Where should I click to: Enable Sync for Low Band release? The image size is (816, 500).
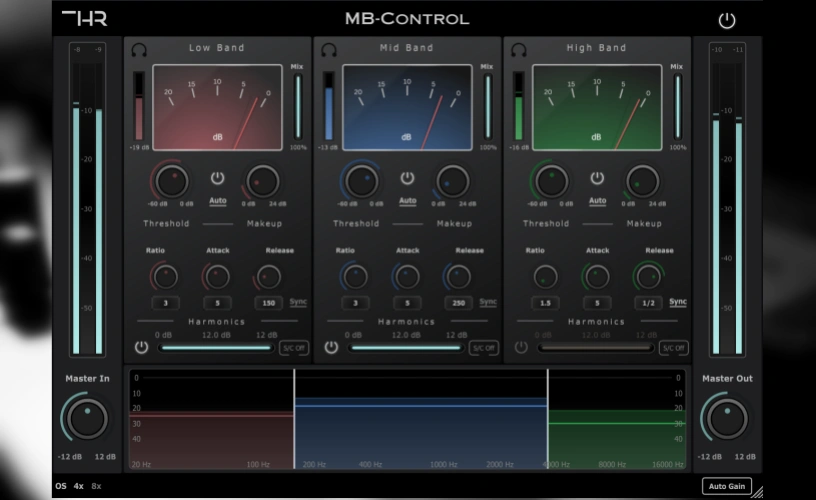click(298, 302)
